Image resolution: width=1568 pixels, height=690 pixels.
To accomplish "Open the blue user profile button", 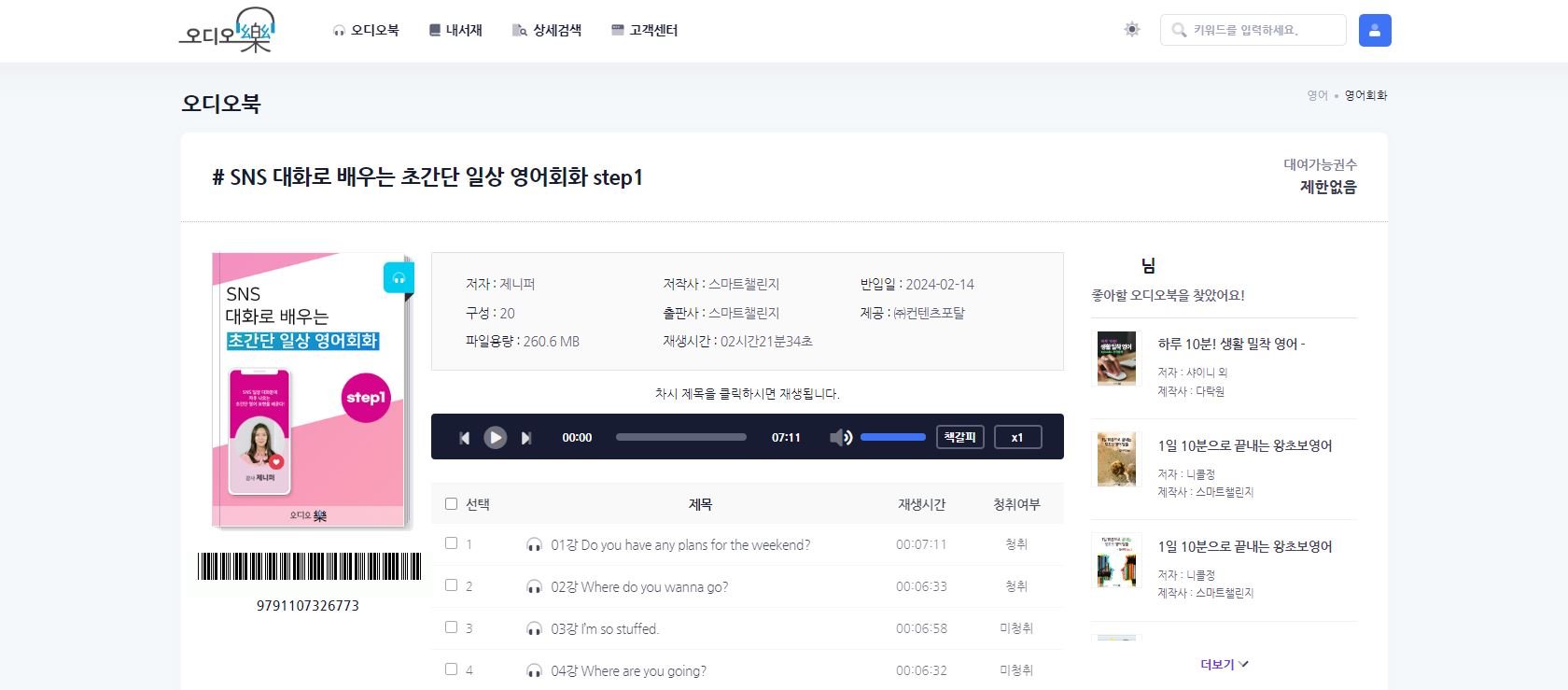I will [x=1375, y=30].
